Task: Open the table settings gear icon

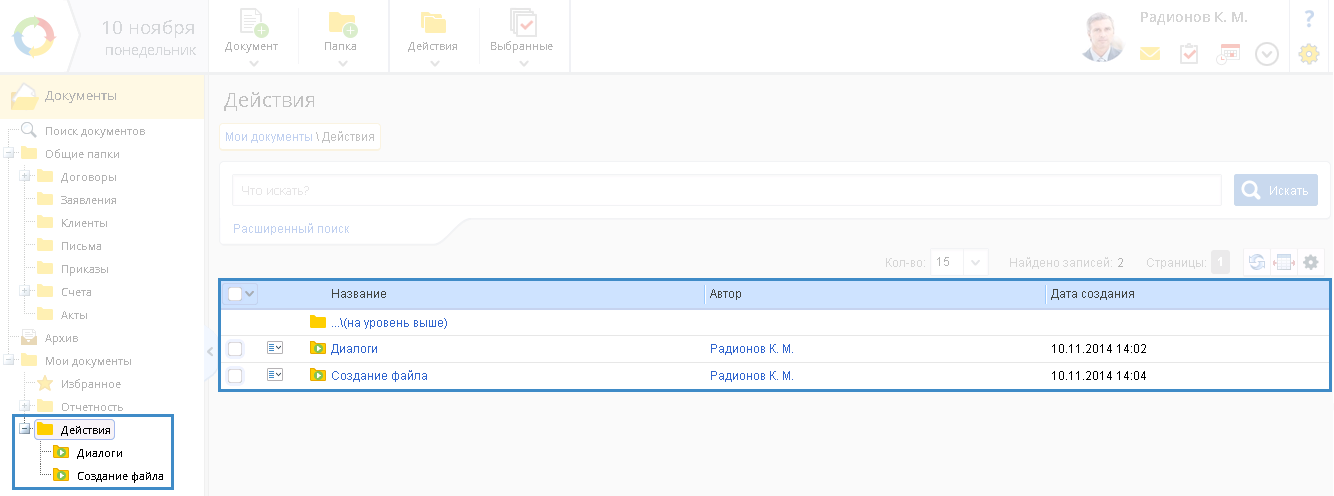Action: click(x=1311, y=262)
